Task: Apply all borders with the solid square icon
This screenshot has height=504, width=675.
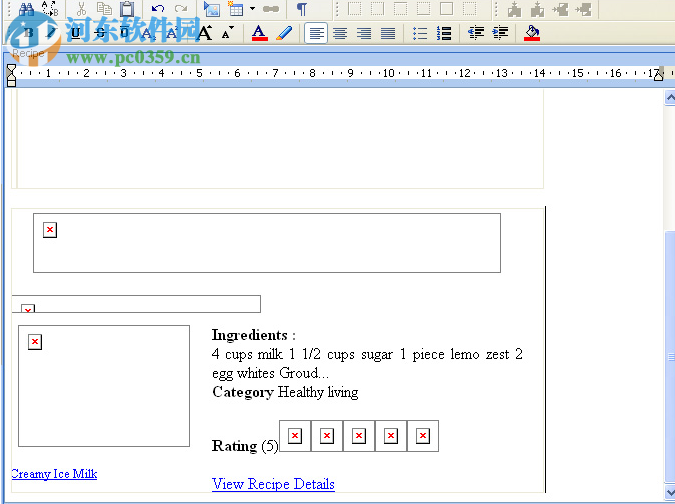Action: click(446, 9)
